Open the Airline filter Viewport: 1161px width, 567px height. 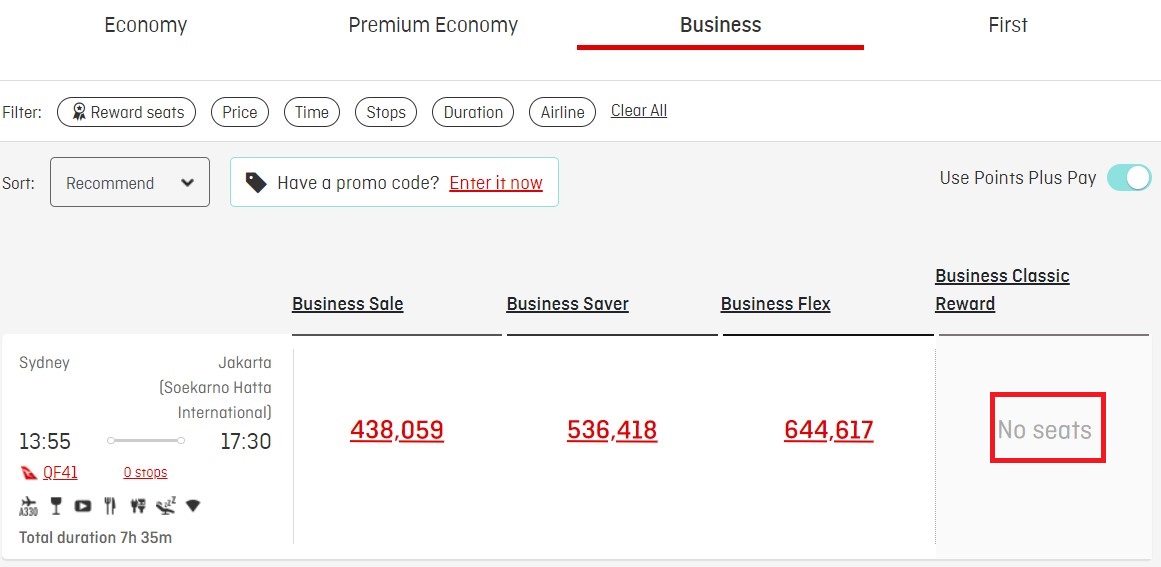562,113
